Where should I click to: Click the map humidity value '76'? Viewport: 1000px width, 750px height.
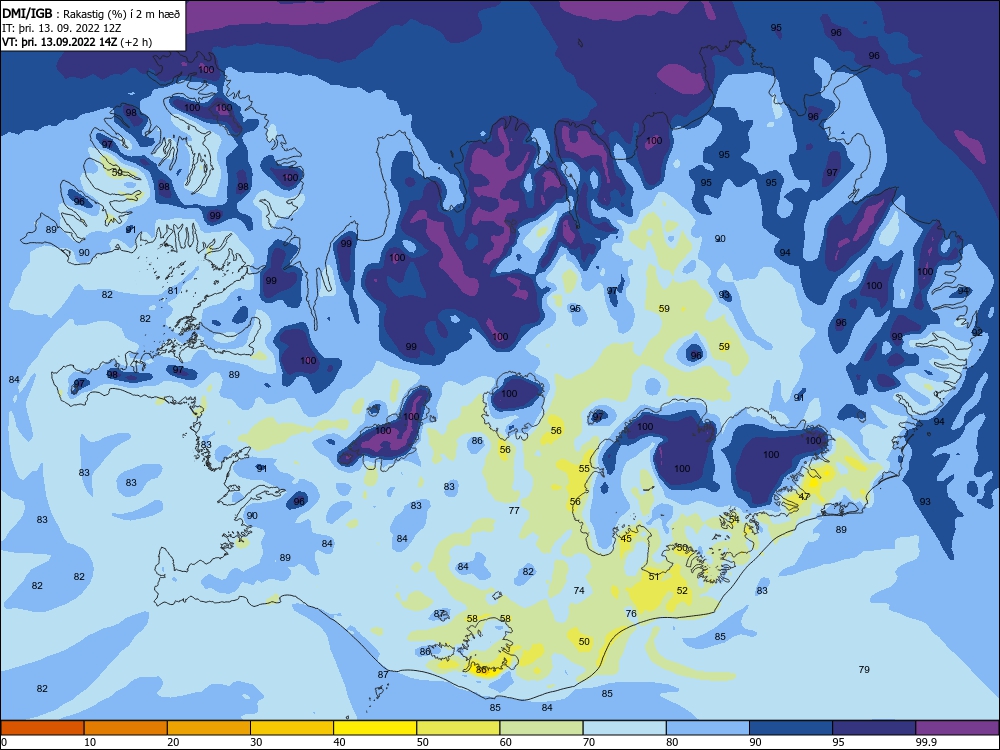point(631,614)
